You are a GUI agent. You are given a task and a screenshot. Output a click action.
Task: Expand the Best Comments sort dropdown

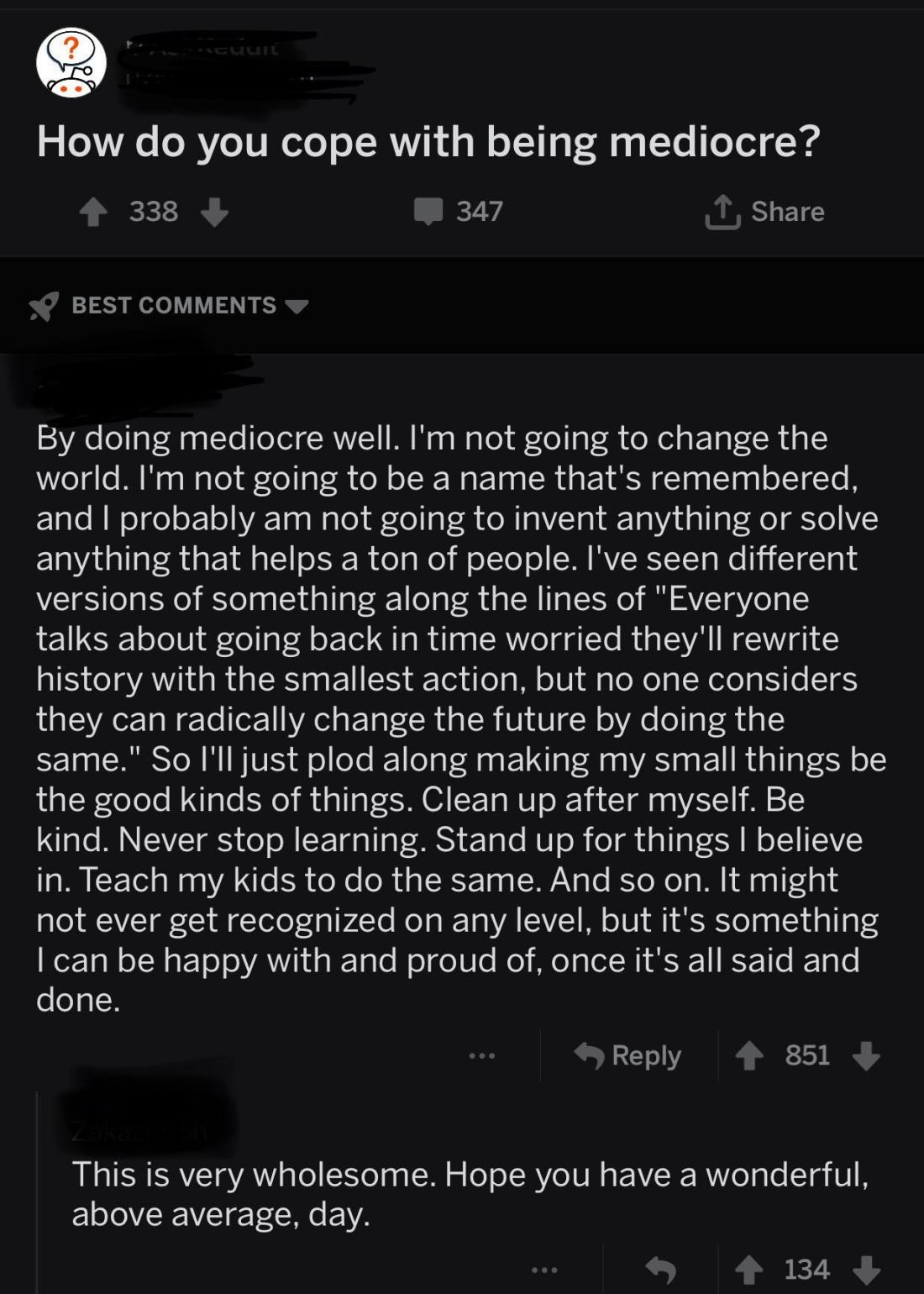click(297, 306)
